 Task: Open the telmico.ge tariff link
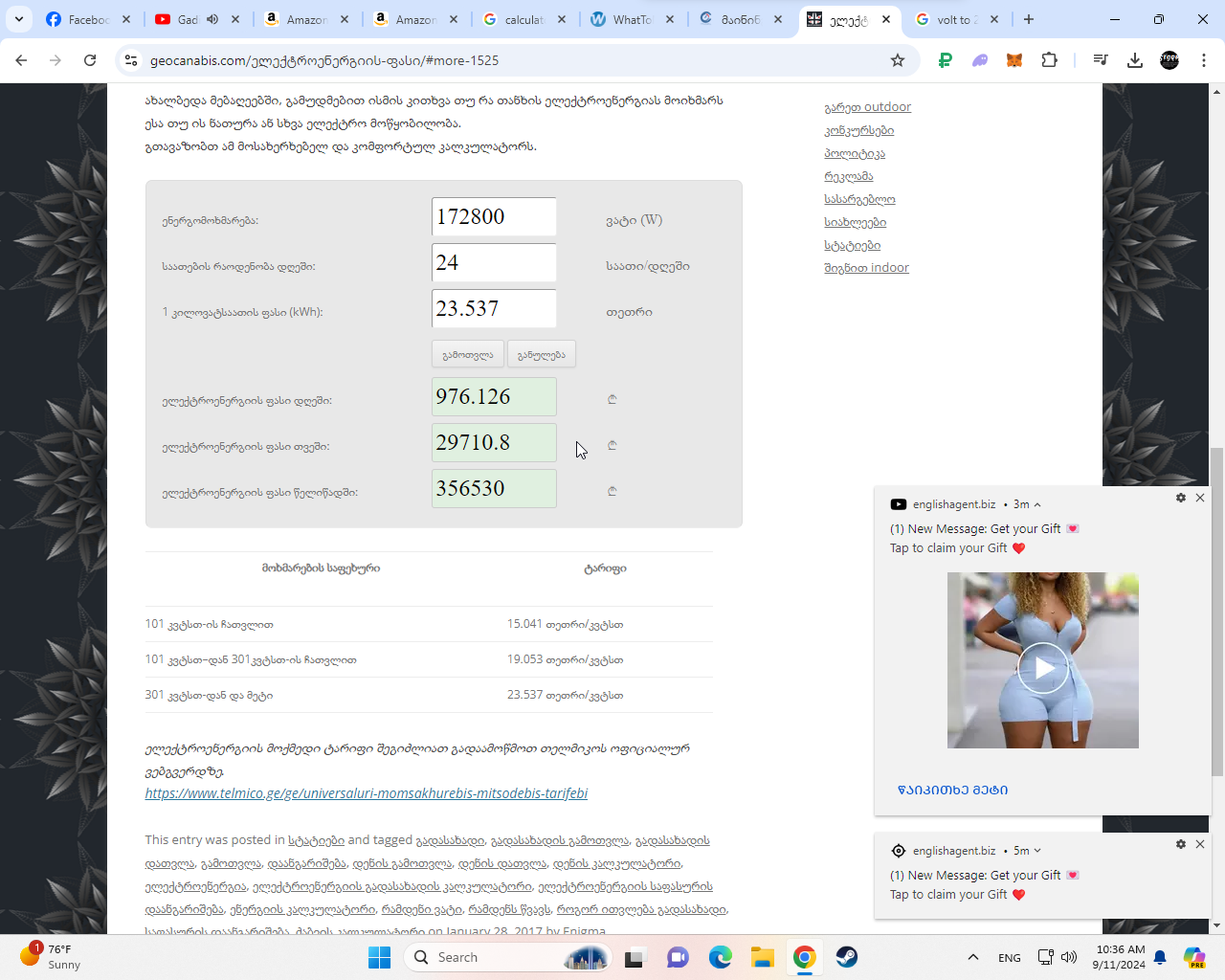(366, 793)
